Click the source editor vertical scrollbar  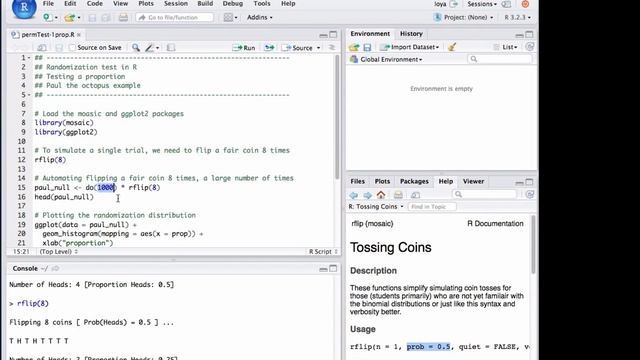337,118
